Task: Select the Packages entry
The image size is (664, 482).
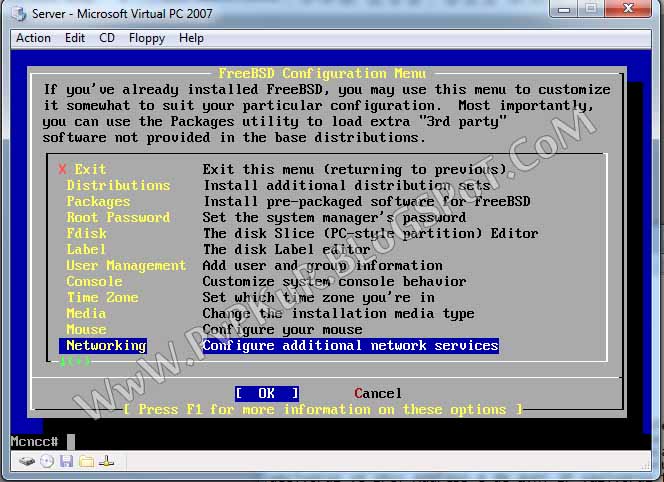Action: (x=98, y=202)
